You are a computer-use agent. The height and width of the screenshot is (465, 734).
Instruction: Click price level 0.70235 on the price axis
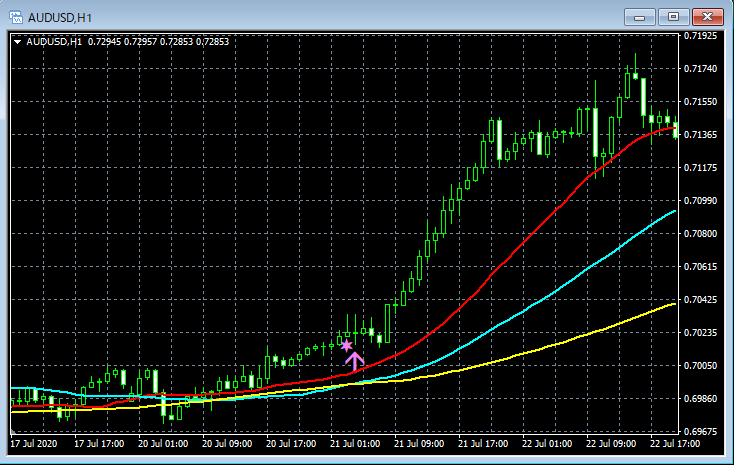coord(700,332)
